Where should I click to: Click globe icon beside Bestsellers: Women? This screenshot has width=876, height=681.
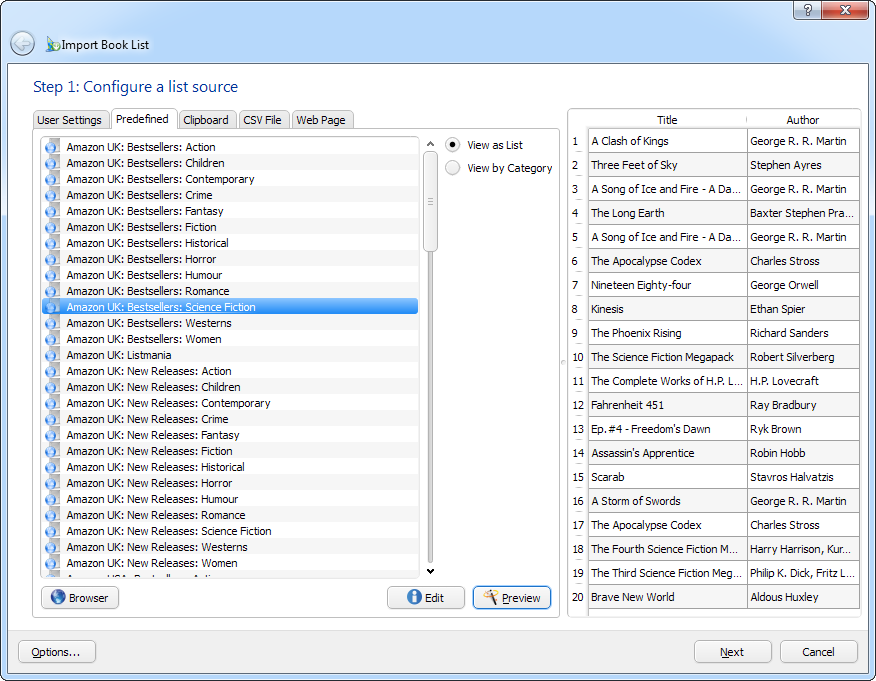pyautogui.click(x=52, y=339)
